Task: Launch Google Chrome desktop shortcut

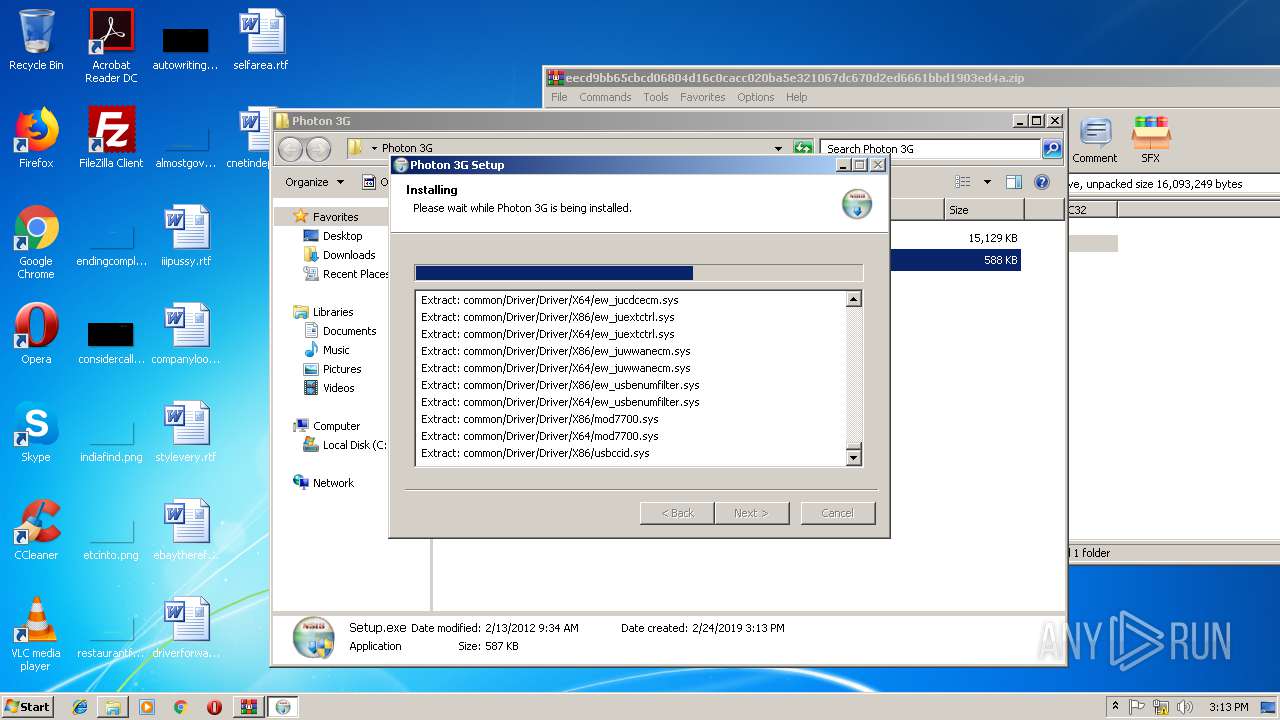Action: pos(36,242)
